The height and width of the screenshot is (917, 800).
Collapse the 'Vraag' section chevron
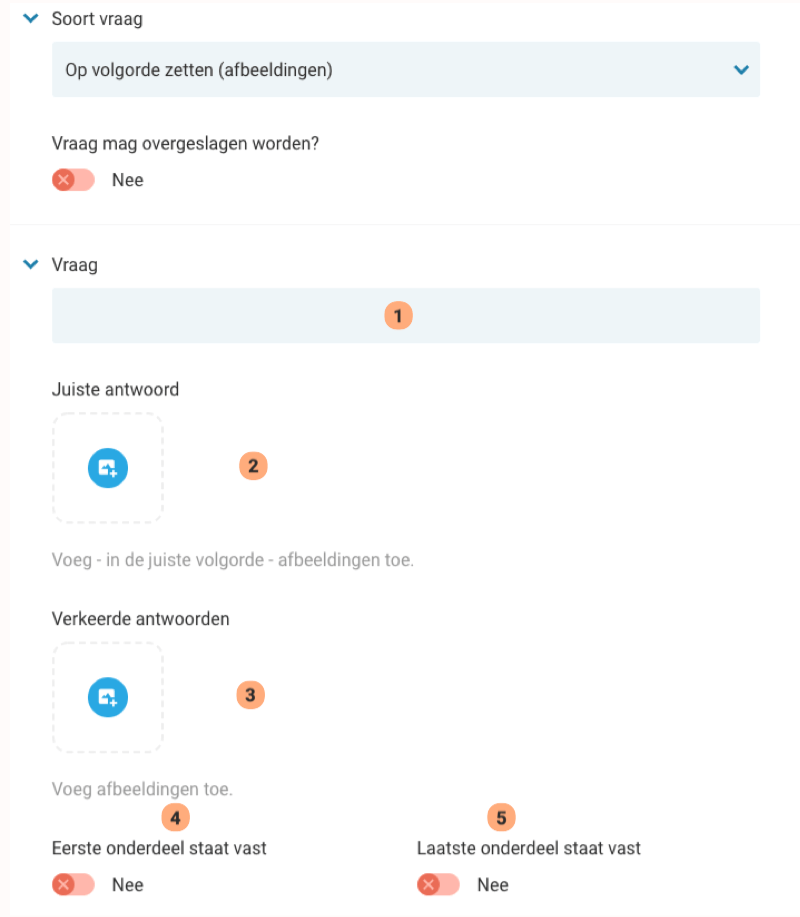(30, 265)
